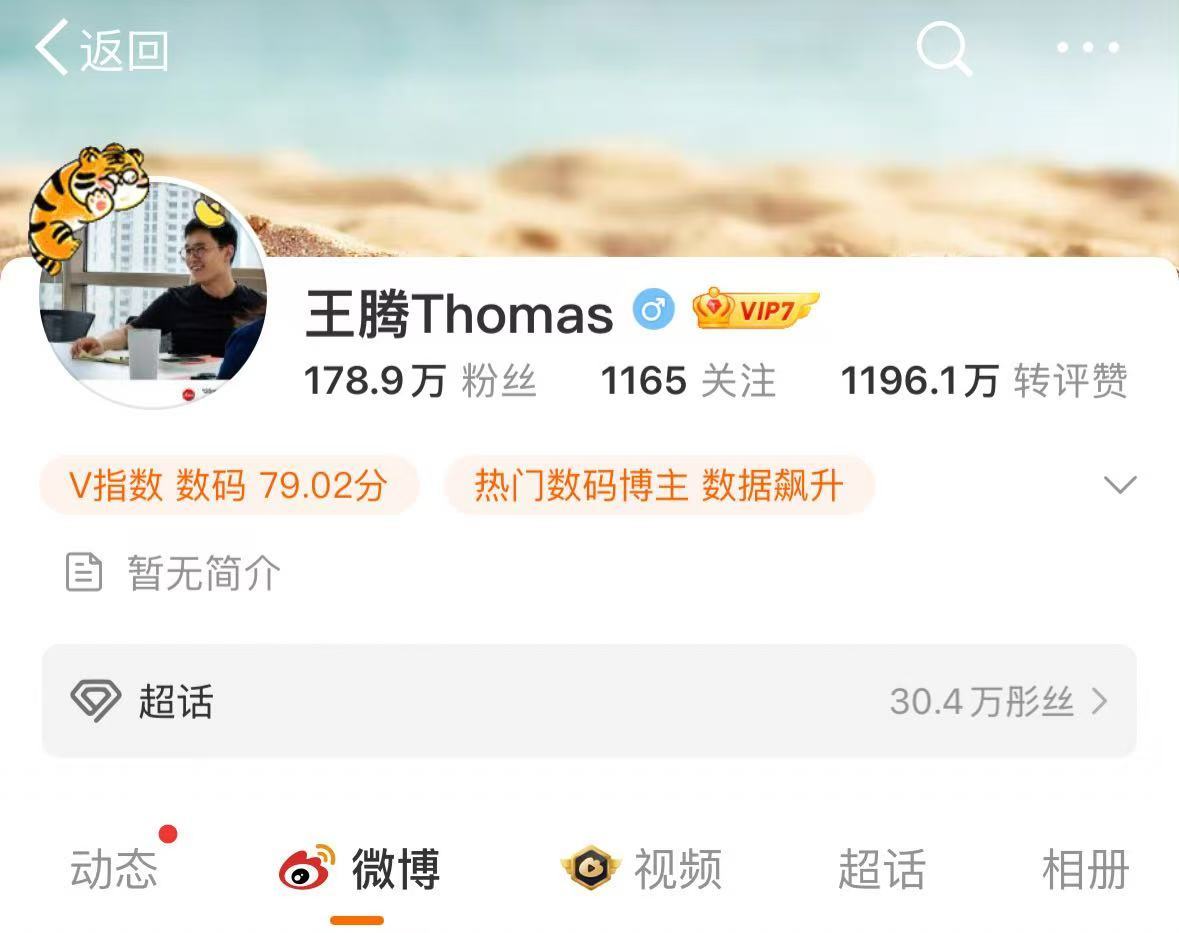The height and width of the screenshot is (933, 1179).
Task: Open the 178.9万 粉丝 followers list
Action: coord(420,380)
